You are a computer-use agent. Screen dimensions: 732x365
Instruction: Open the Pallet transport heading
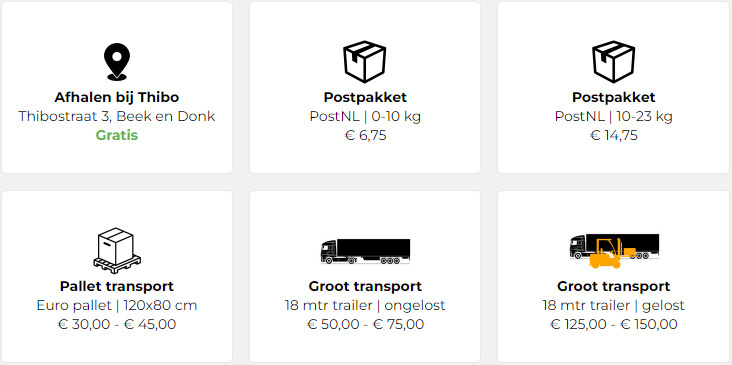coord(117,286)
